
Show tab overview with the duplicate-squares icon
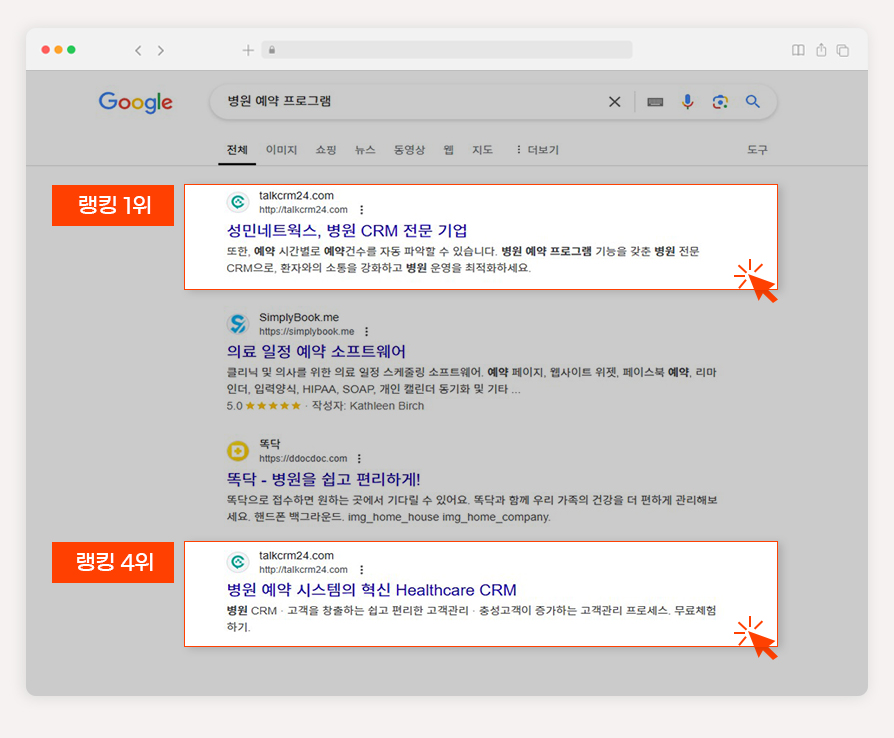[843, 50]
